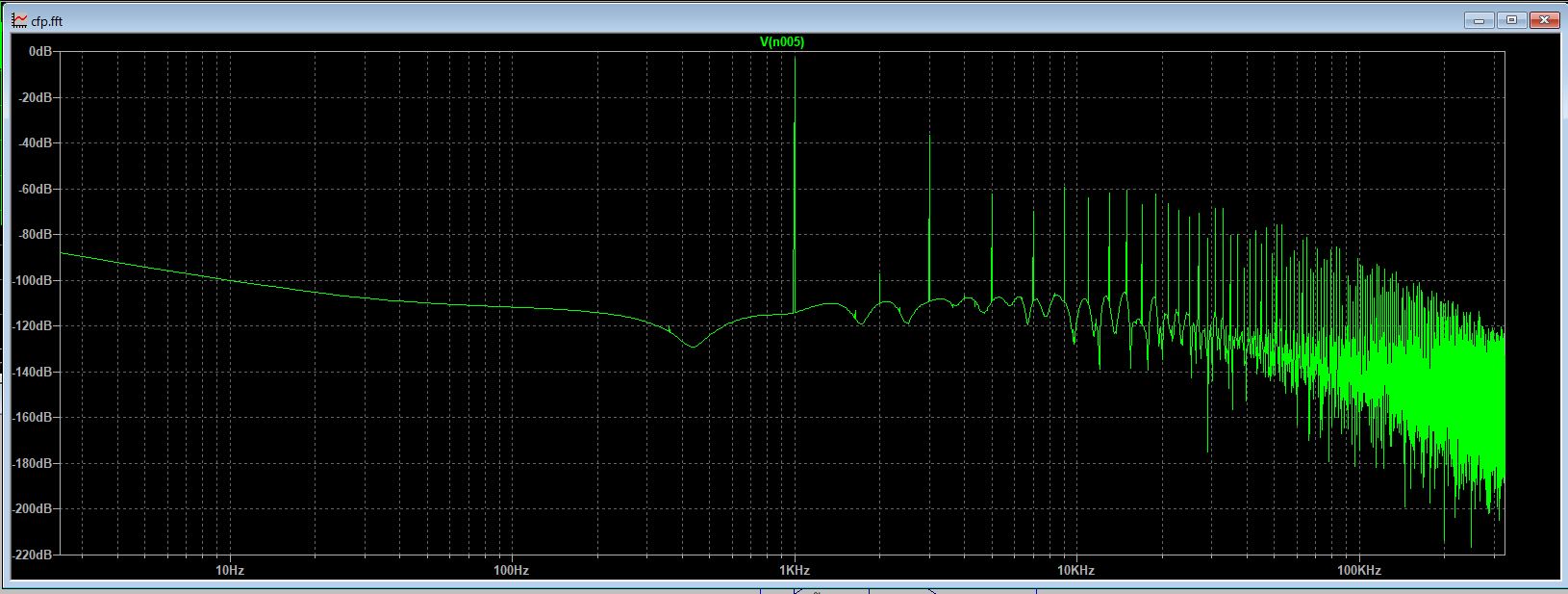1568x594 pixels.
Task: Click the -20dB vertical axis label
Action: pos(37,97)
